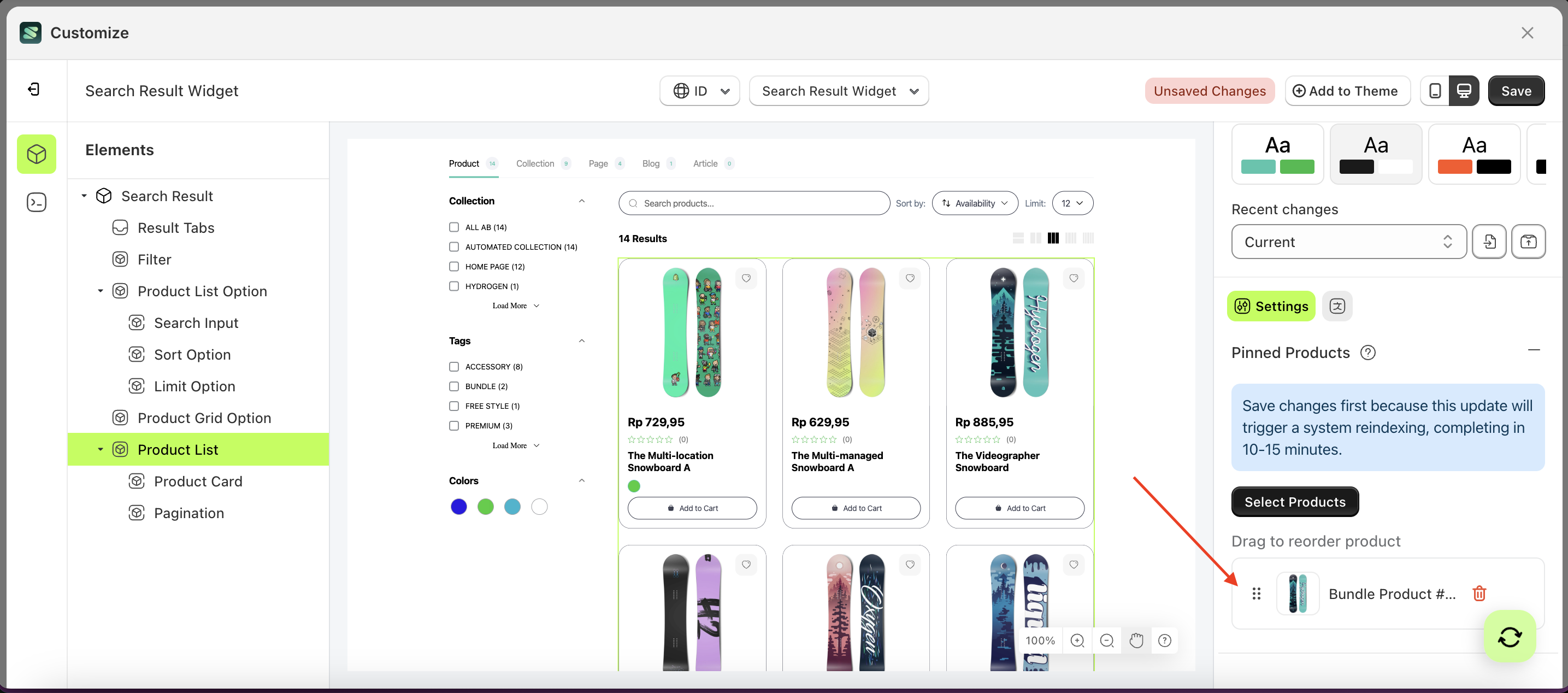
Task: Click the Select Products button
Action: (x=1295, y=502)
